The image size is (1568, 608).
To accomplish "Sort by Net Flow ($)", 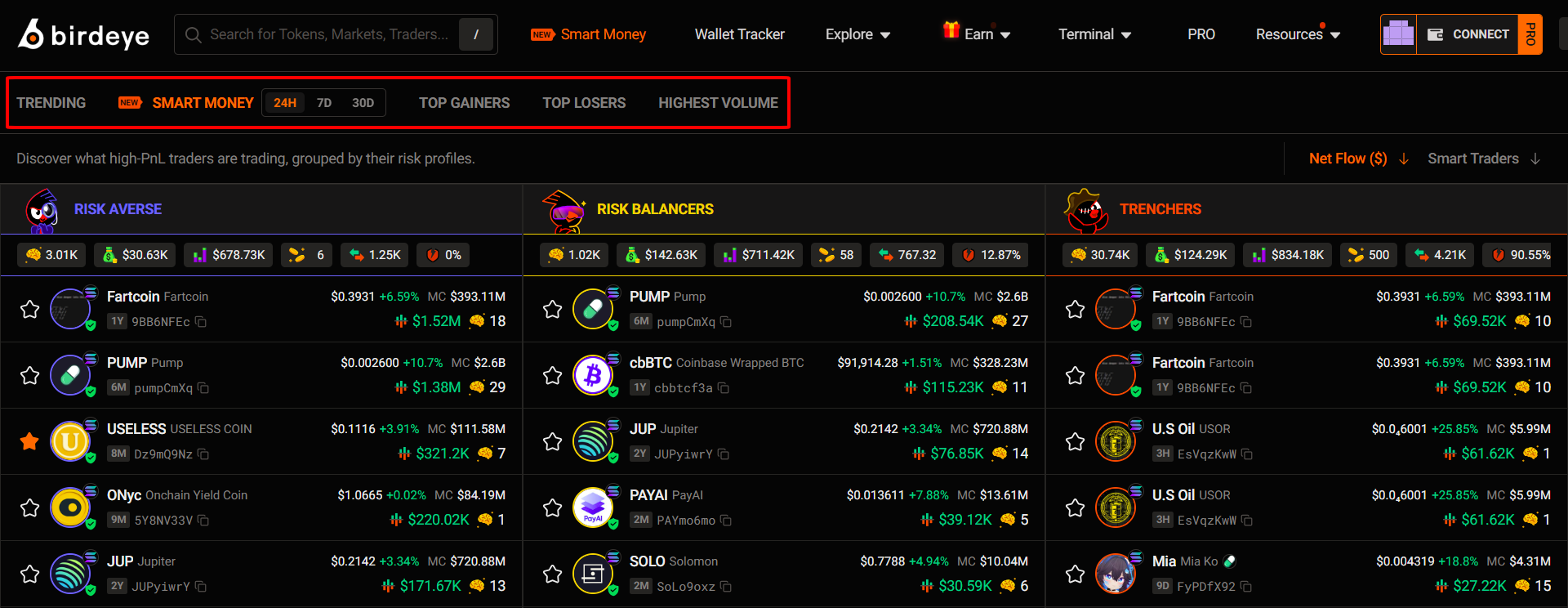I will point(1359,159).
